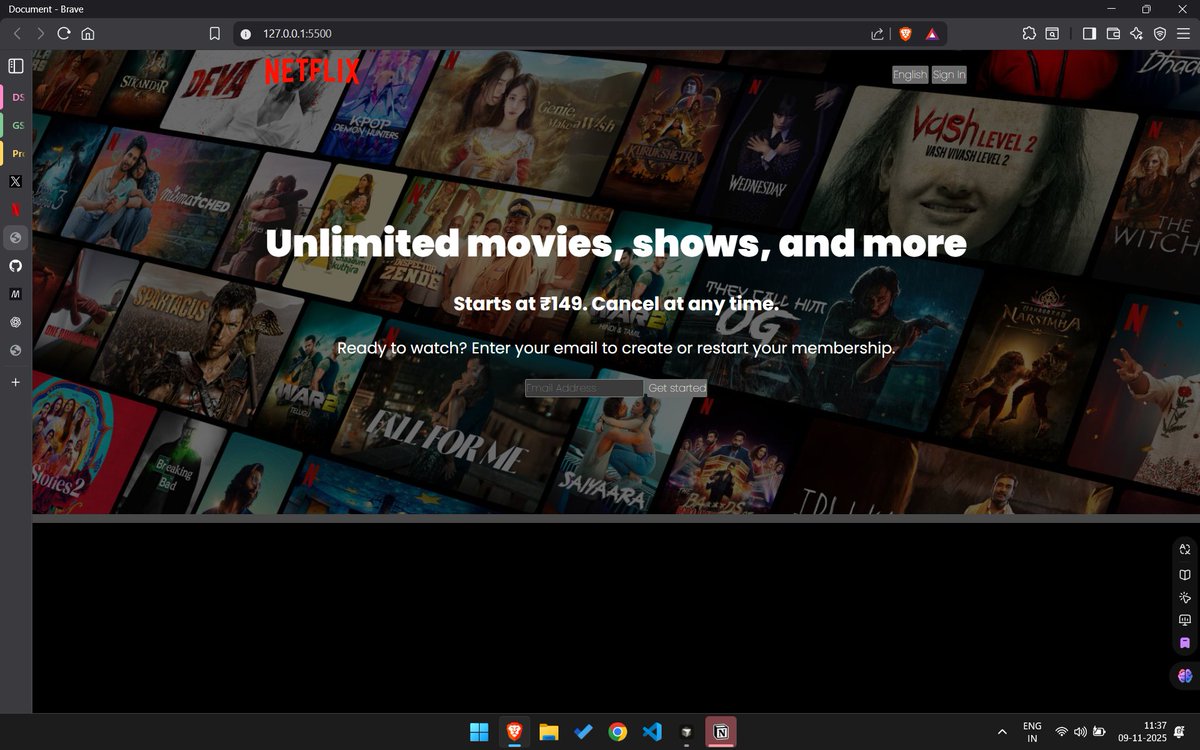
Task: Open the Wi-Fi network tray icon
Action: 1062,732
